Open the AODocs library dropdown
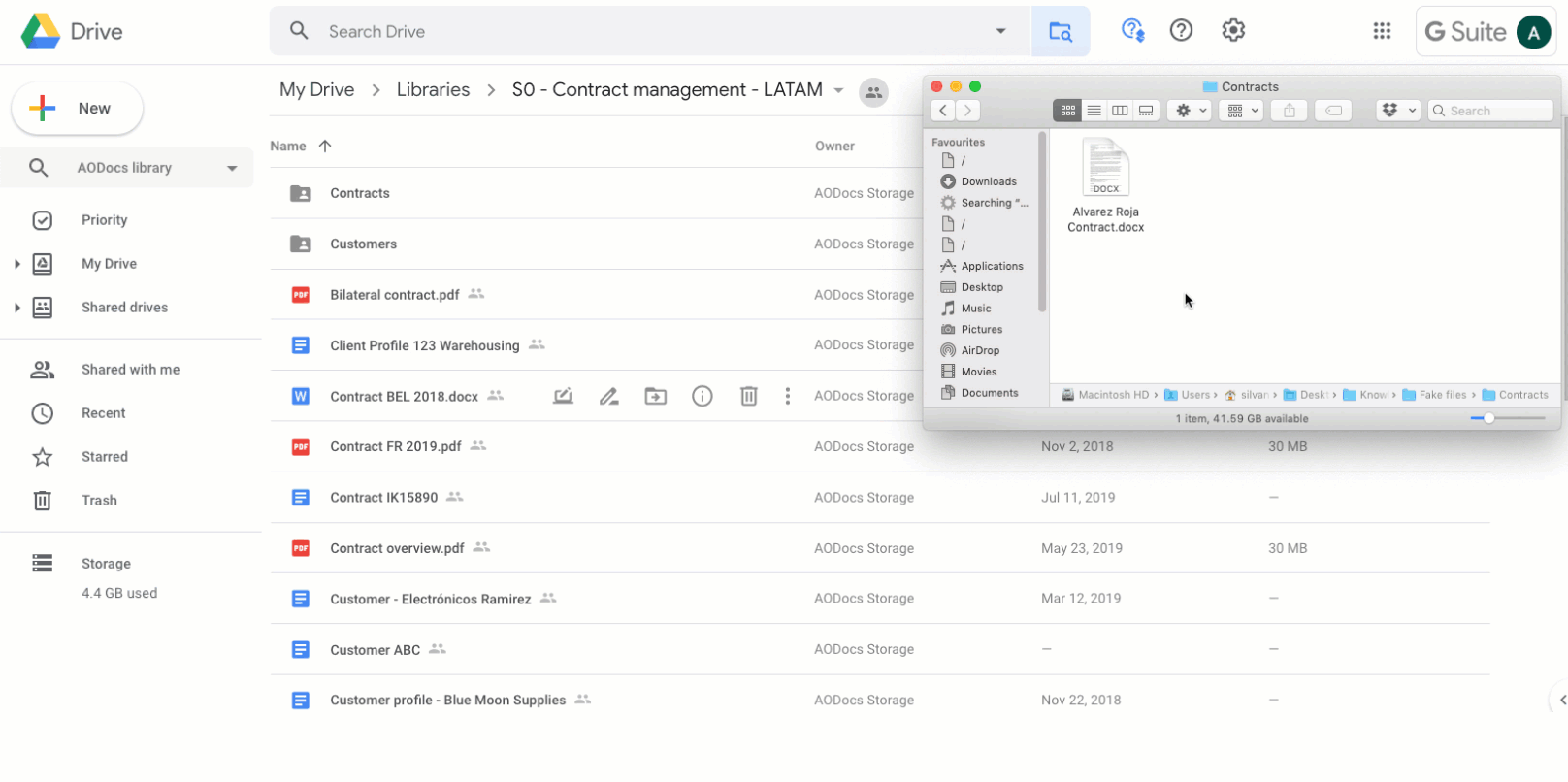This screenshot has width=1568, height=782. point(232,168)
